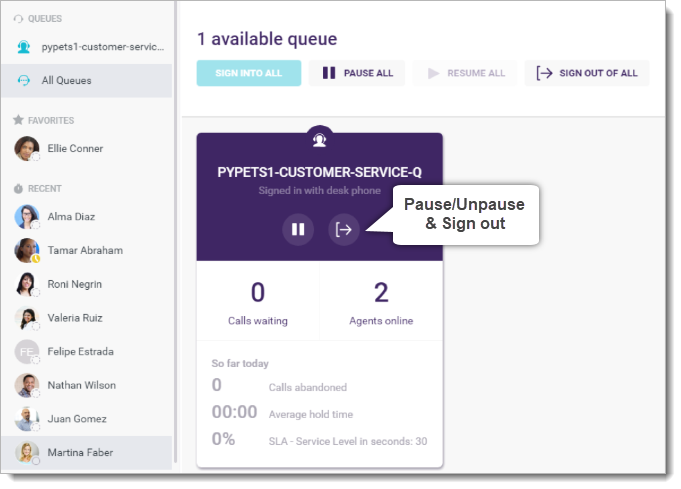The width and height of the screenshot is (681, 489).
Task: Open pypets1-customer-servic... queue in sidebar
Action: pyautogui.click(x=87, y=47)
